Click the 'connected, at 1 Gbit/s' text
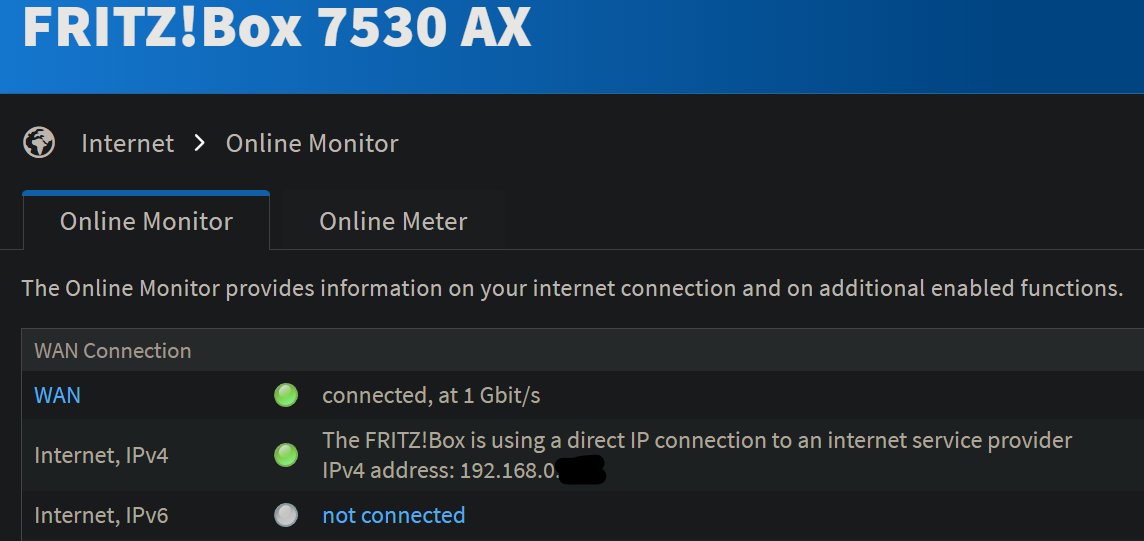Screen dimensions: 1144x541 [431, 395]
